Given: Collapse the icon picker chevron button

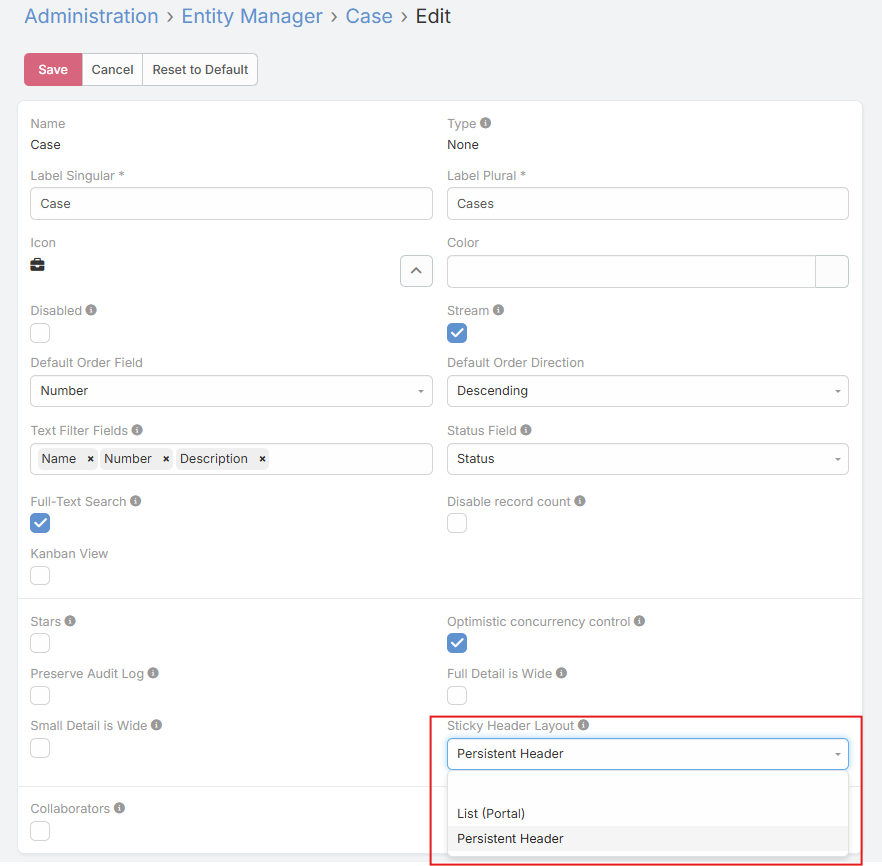Looking at the screenshot, I should tap(416, 271).
